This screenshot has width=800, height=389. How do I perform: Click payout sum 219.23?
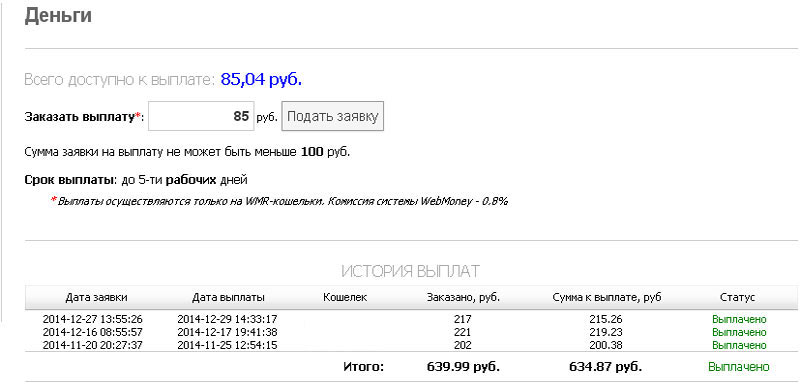click(x=605, y=332)
